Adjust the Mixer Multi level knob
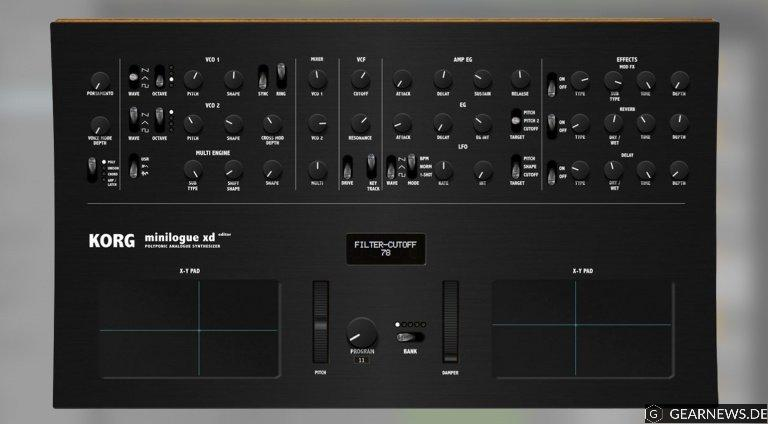The height and width of the screenshot is (424, 768). pos(317,170)
